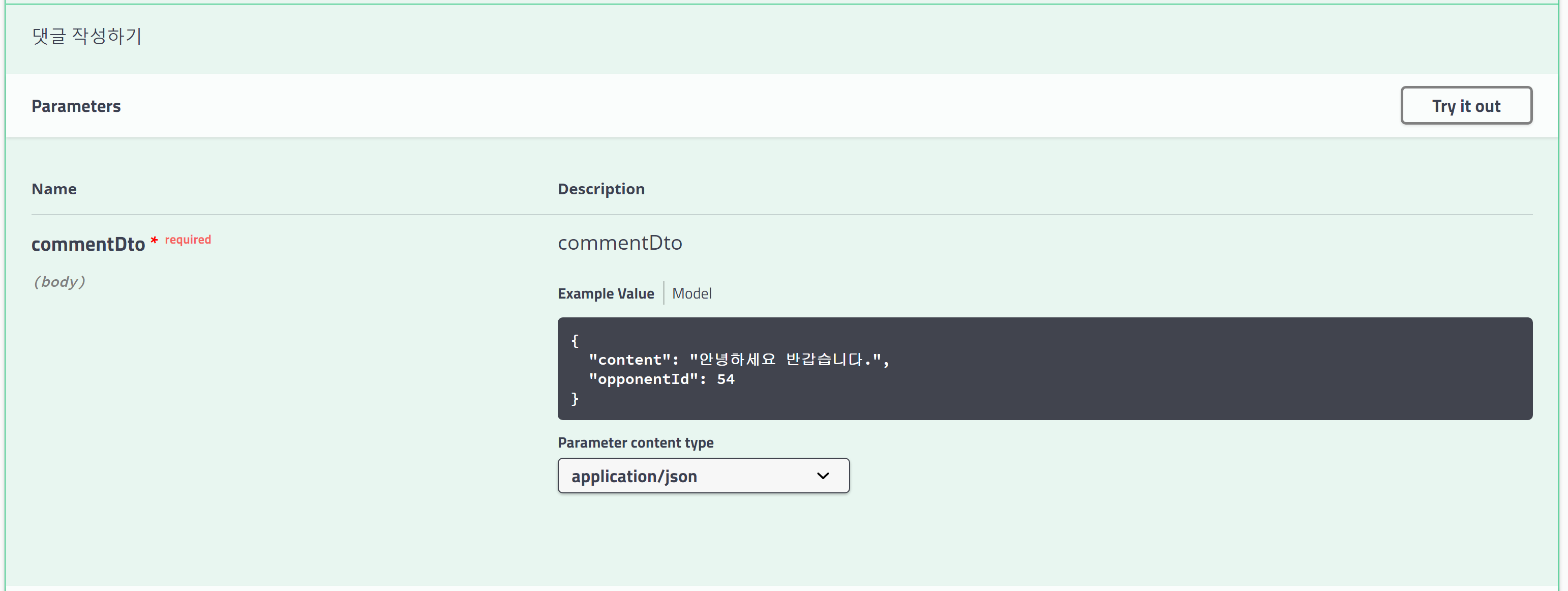Viewport: 1568px width, 591px height.
Task: Open the application/json content type dropdown
Action: point(703,476)
